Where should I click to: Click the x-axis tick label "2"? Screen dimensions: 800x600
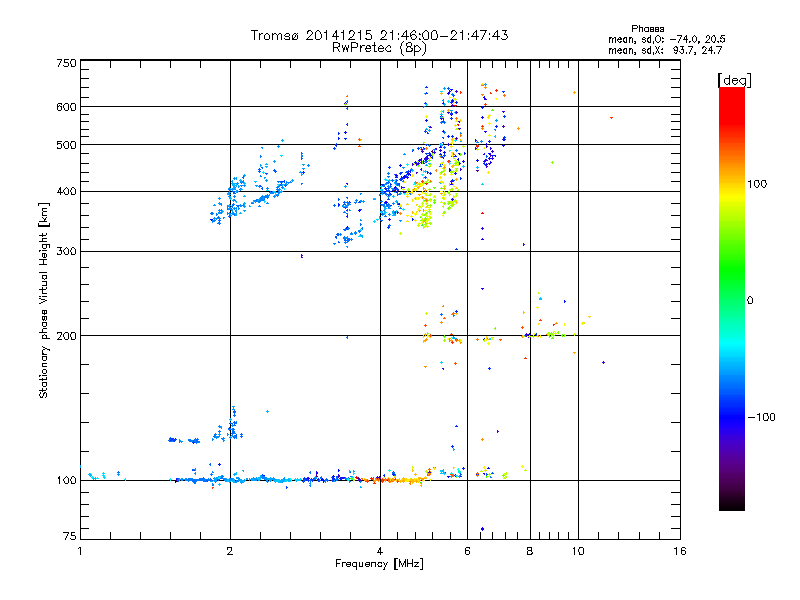[x=230, y=551]
